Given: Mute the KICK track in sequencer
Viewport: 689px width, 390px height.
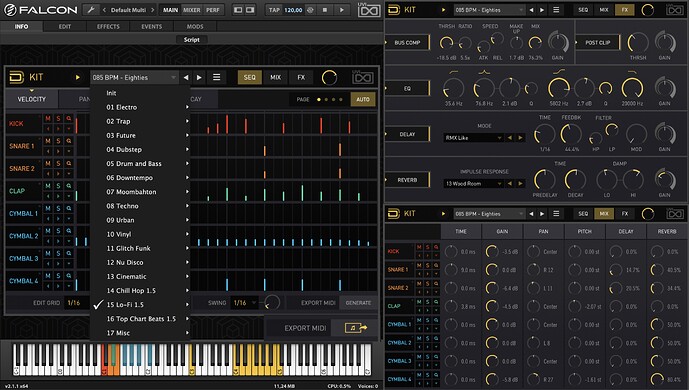Looking at the screenshot, I should (48, 119).
